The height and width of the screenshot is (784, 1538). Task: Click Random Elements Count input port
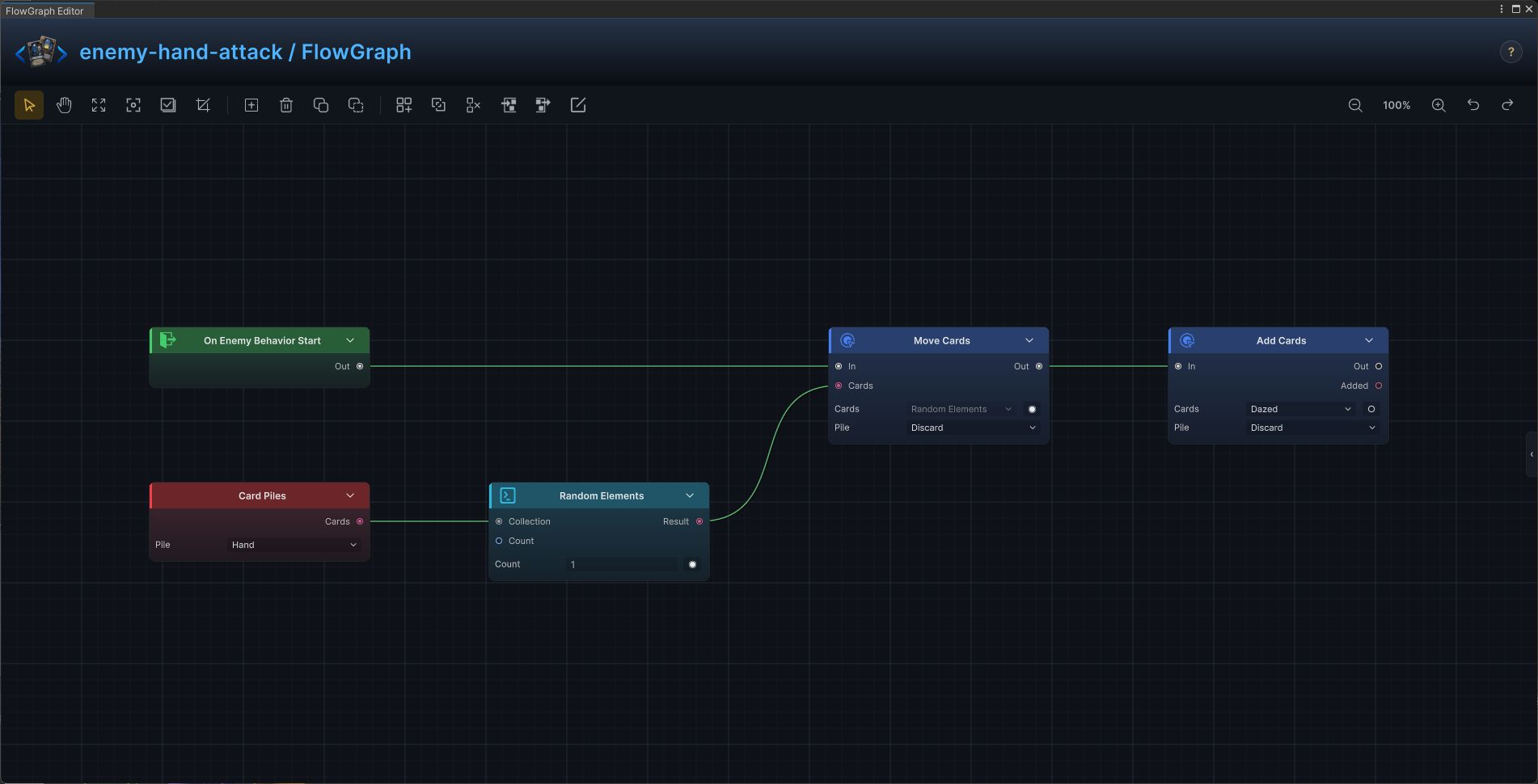coord(499,541)
